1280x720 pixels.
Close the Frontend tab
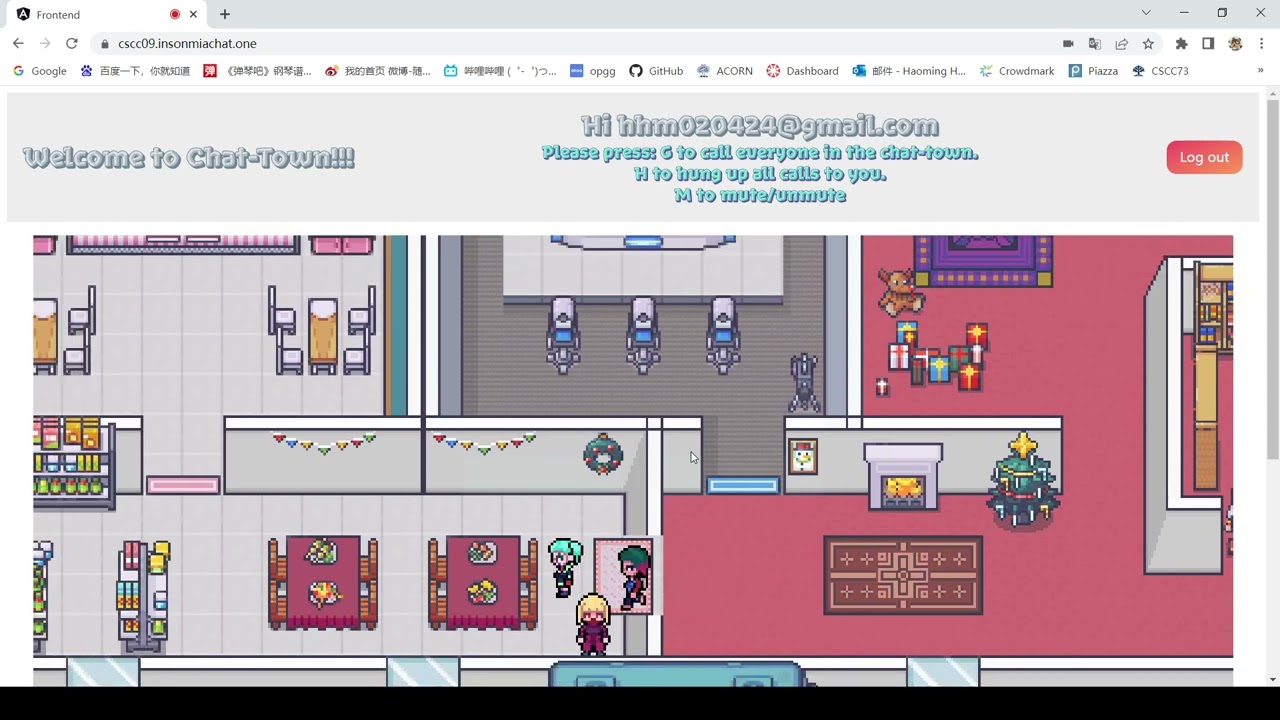[x=193, y=14]
